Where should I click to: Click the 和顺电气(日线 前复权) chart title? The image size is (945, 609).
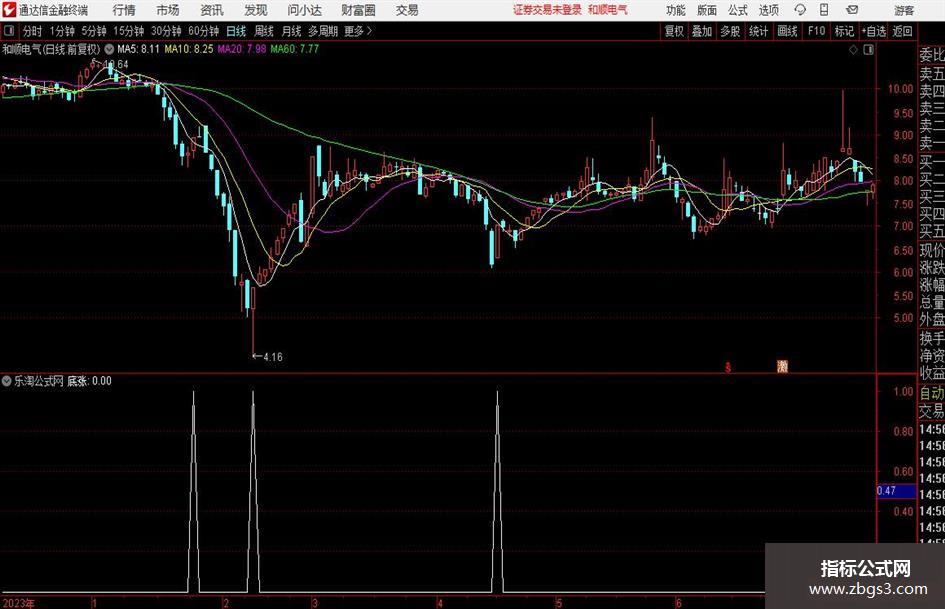click(x=51, y=49)
